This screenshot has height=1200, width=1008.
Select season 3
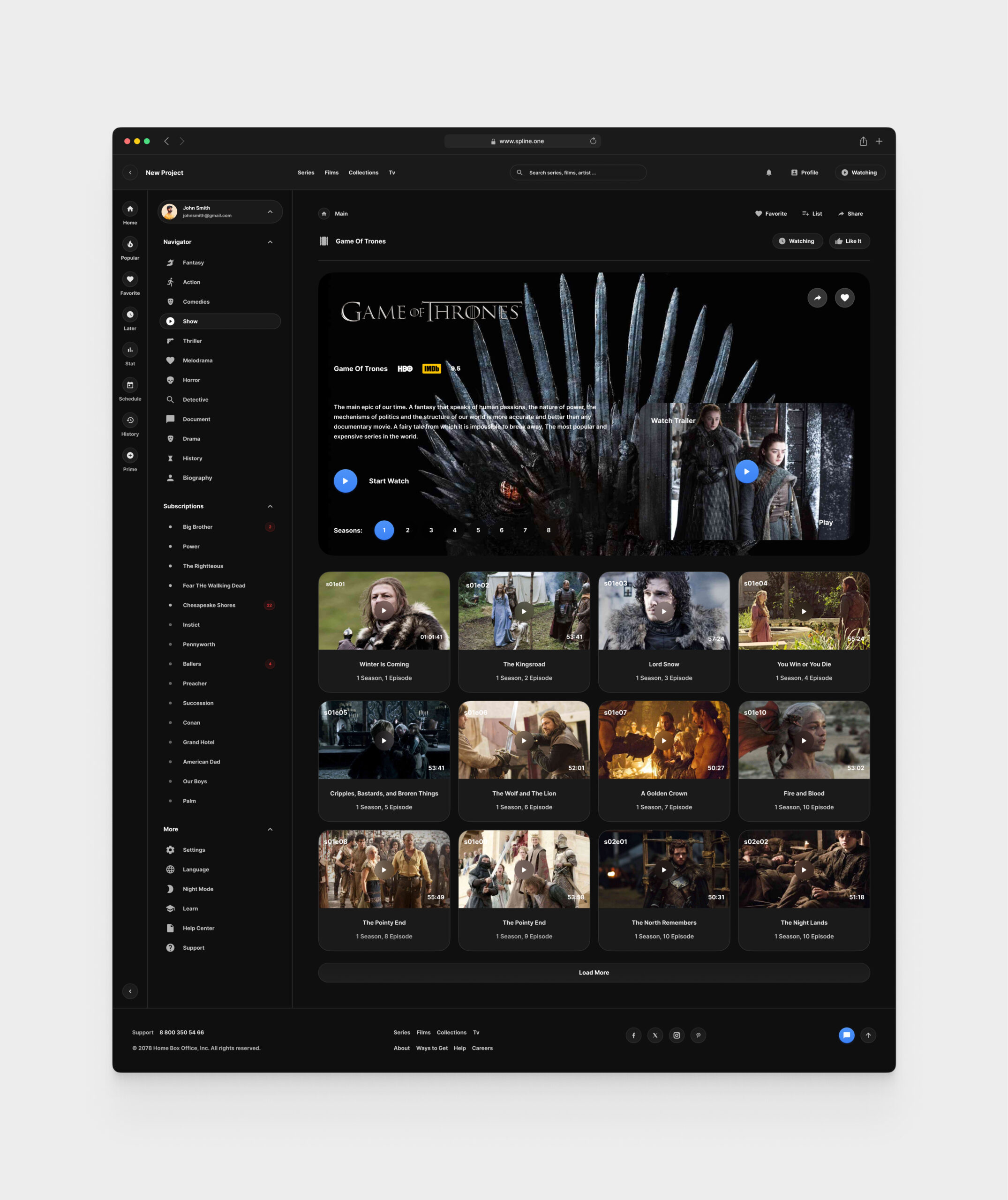pos(431,530)
